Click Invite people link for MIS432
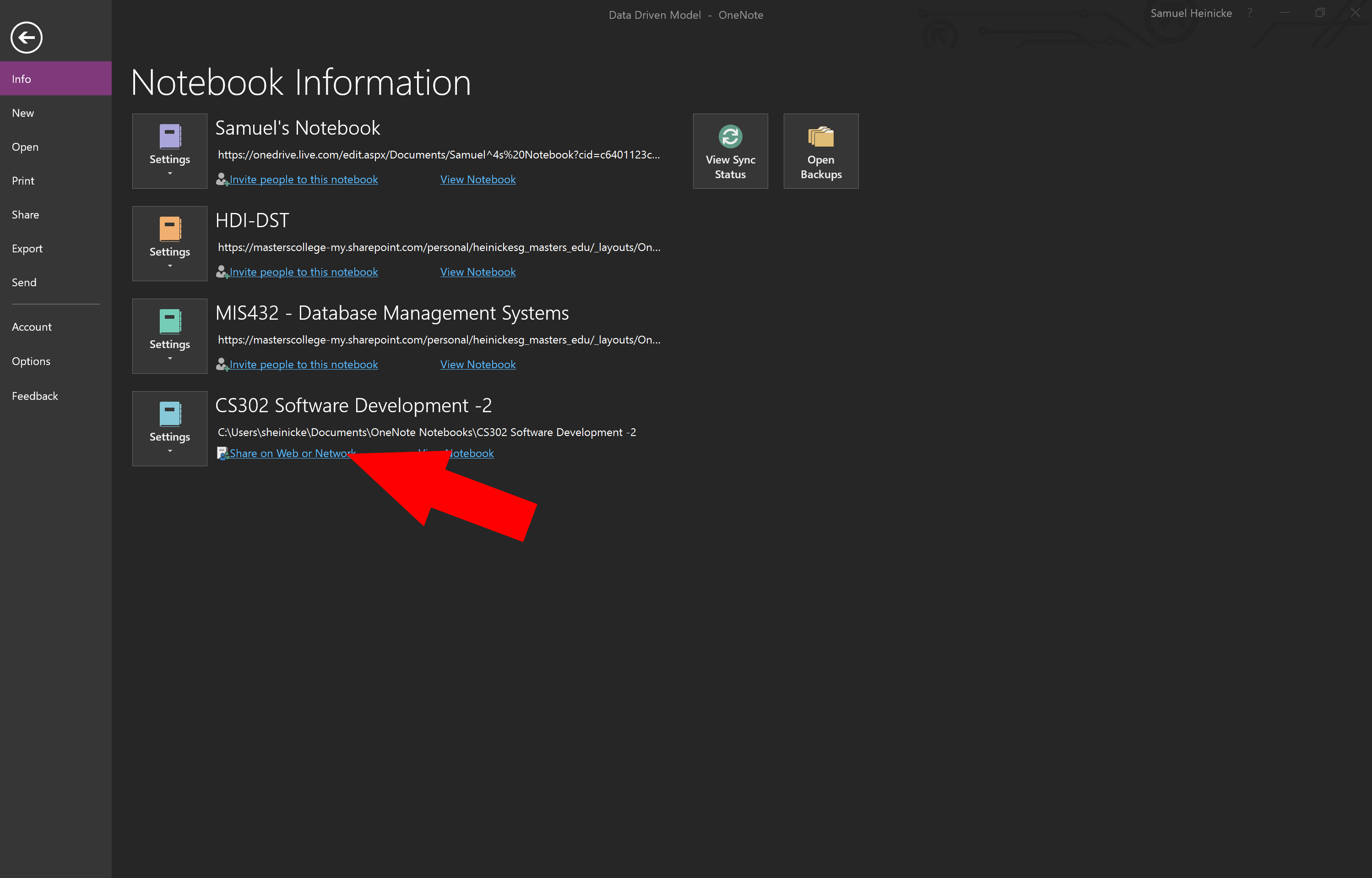Image resolution: width=1372 pixels, height=878 pixels. point(303,364)
